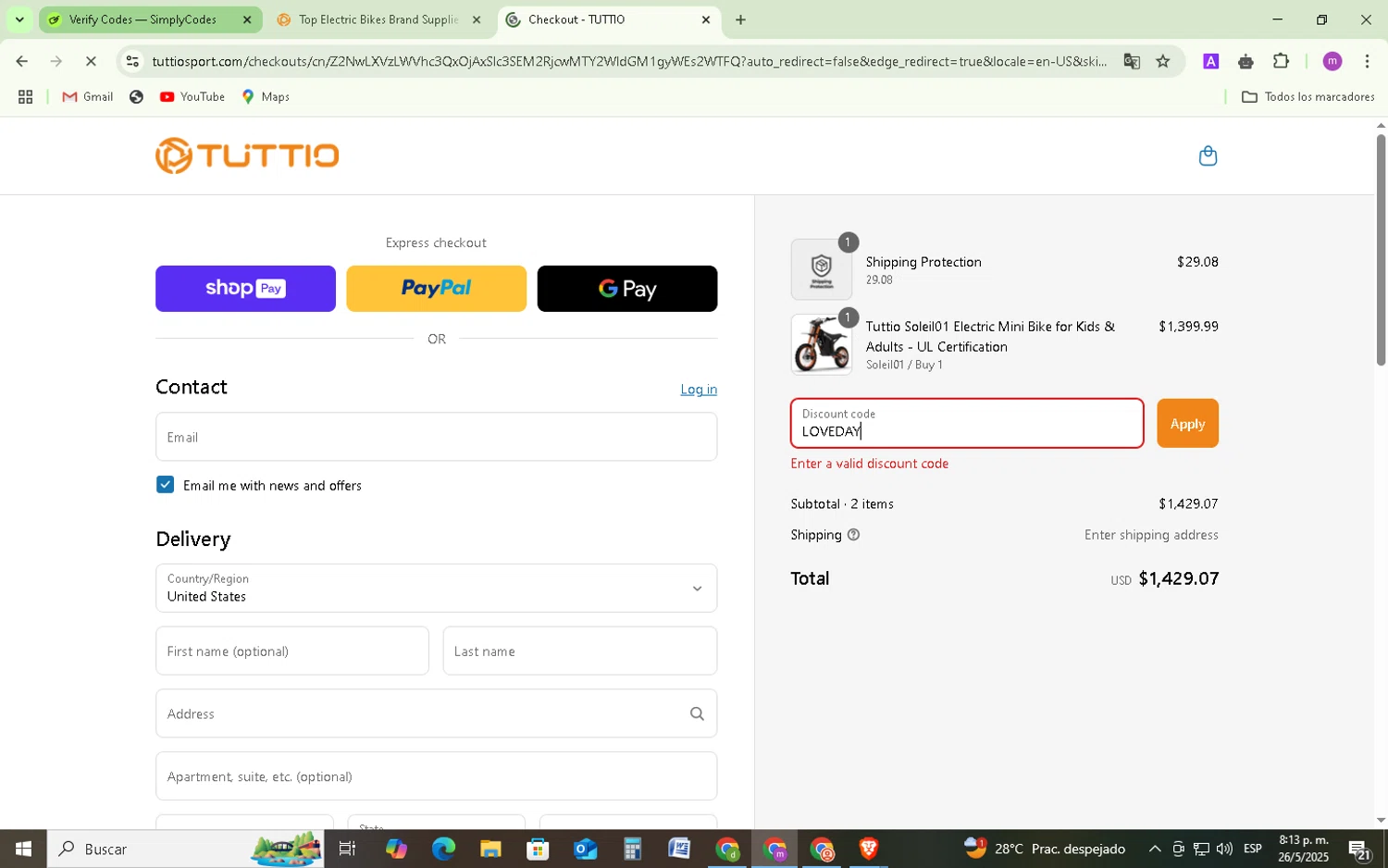Open YouTube bookmark
Viewport: 1388px width, 868px height.
(x=192, y=96)
